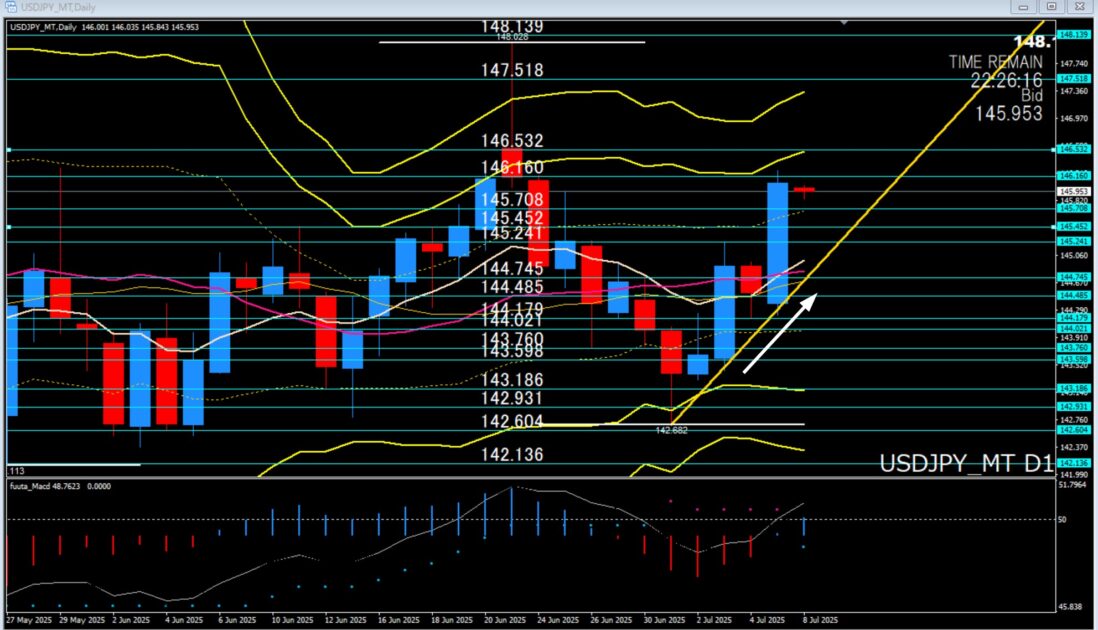This screenshot has height=630, width=1098.
Task: Click the 142.136 price tag on axis
Action: click(x=1075, y=463)
